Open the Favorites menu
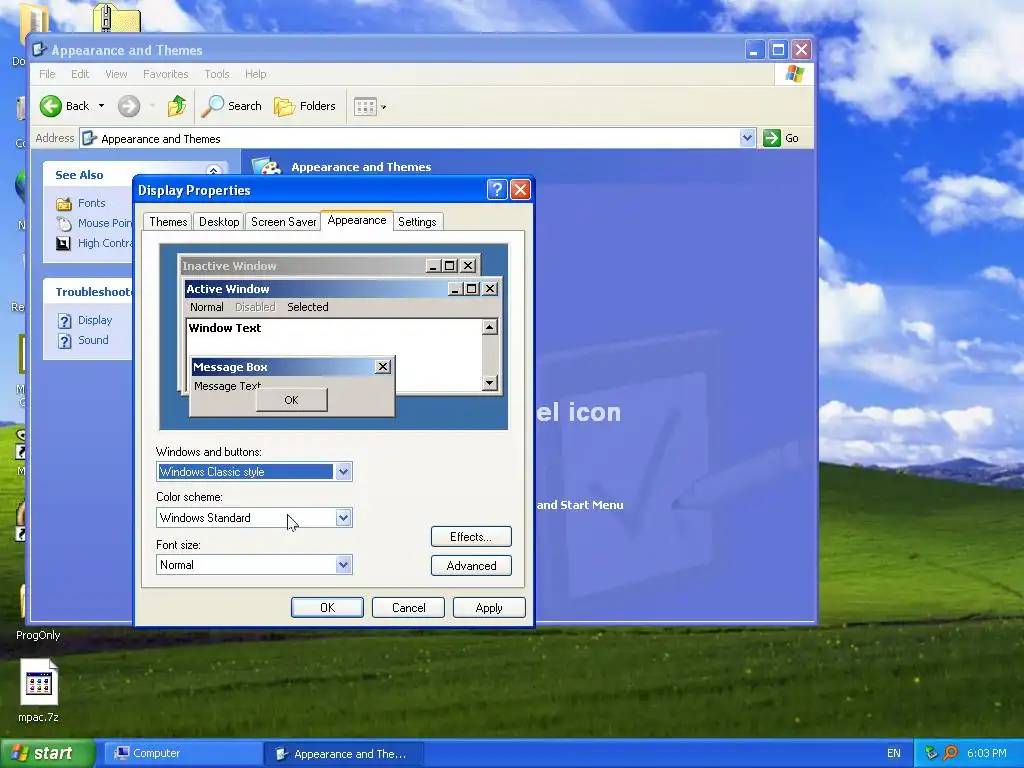Viewport: 1024px width, 768px height. click(x=165, y=74)
